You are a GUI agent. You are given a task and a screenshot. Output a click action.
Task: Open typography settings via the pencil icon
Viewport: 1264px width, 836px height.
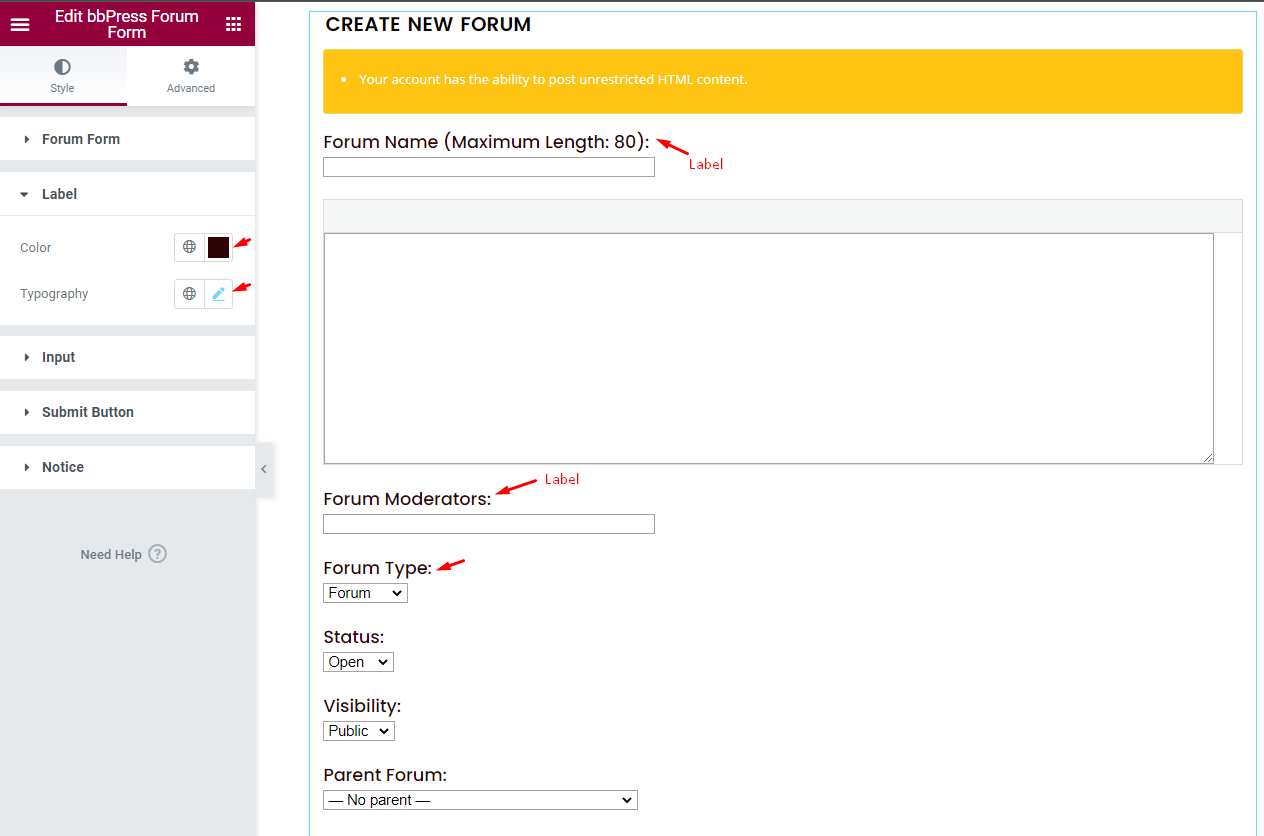(x=218, y=293)
